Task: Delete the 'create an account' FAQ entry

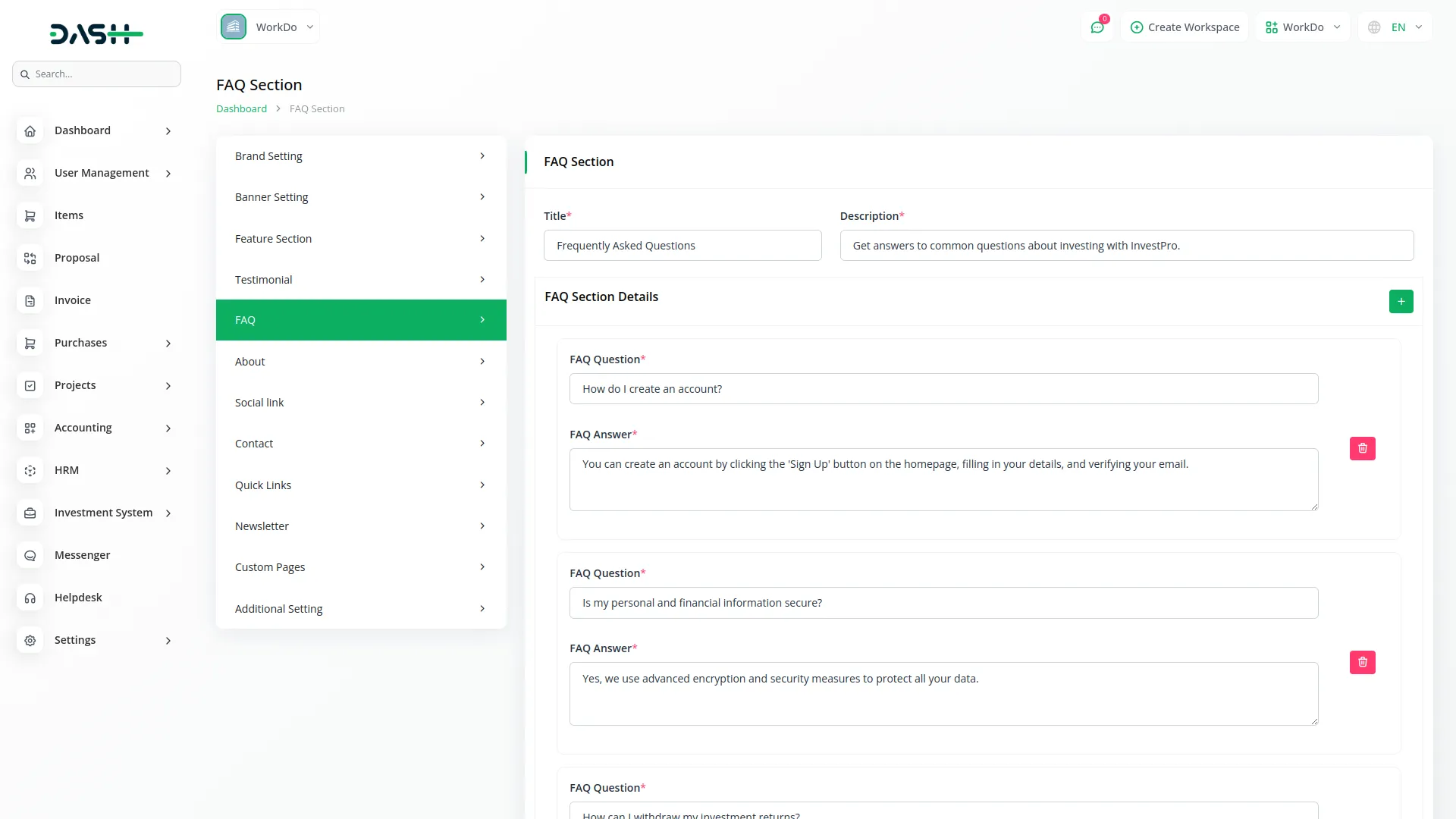Action: point(1362,448)
